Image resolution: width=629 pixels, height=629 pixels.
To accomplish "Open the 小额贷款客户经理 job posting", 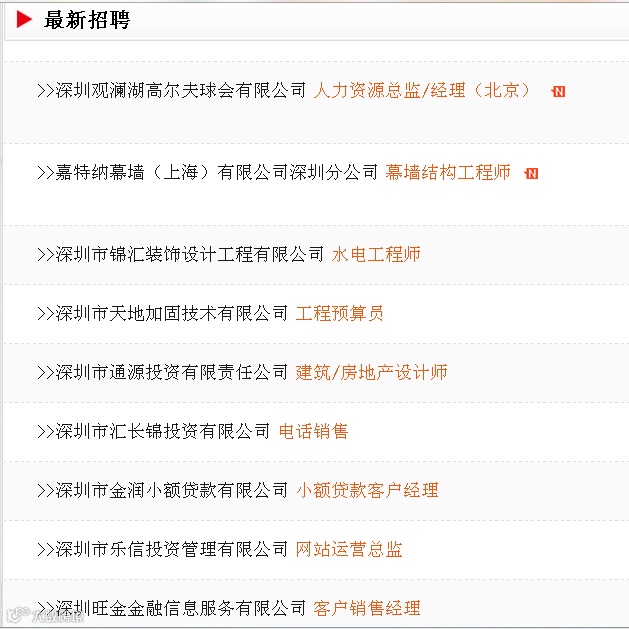I will [367, 490].
